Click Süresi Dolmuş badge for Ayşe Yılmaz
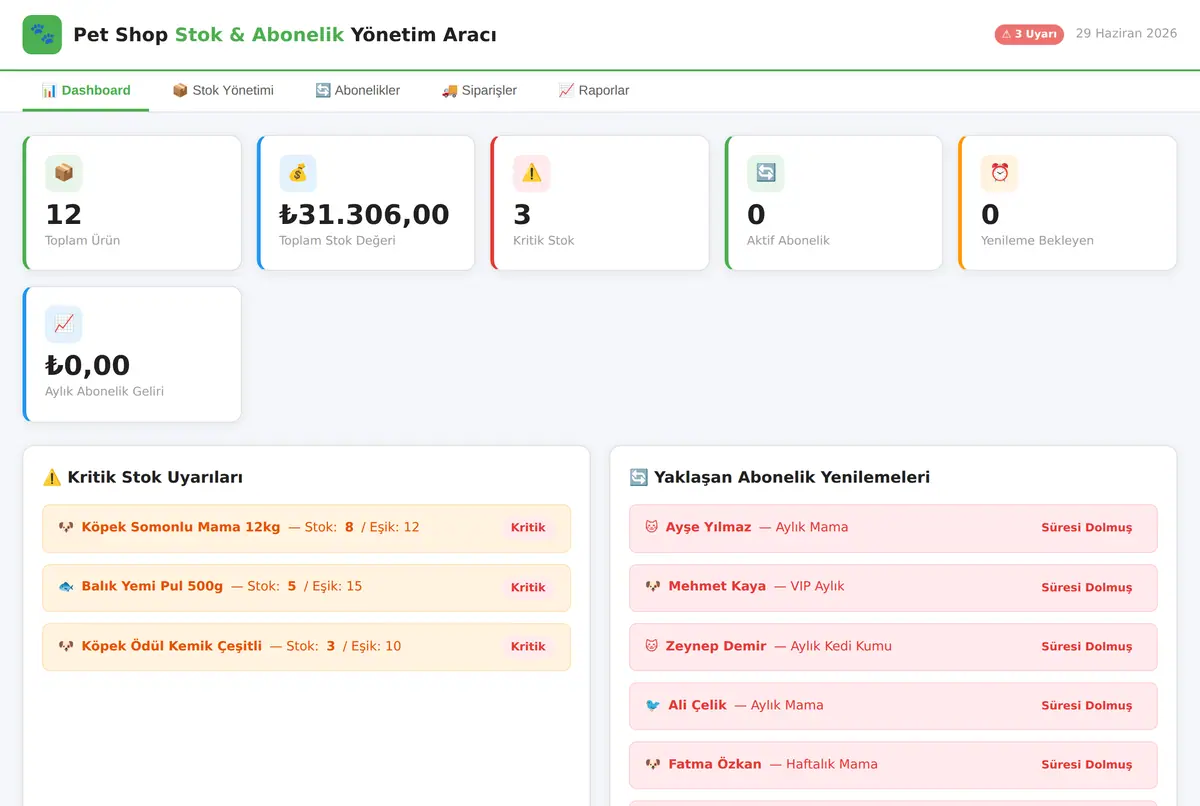This screenshot has height=806, width=1200. point(1087,528)
